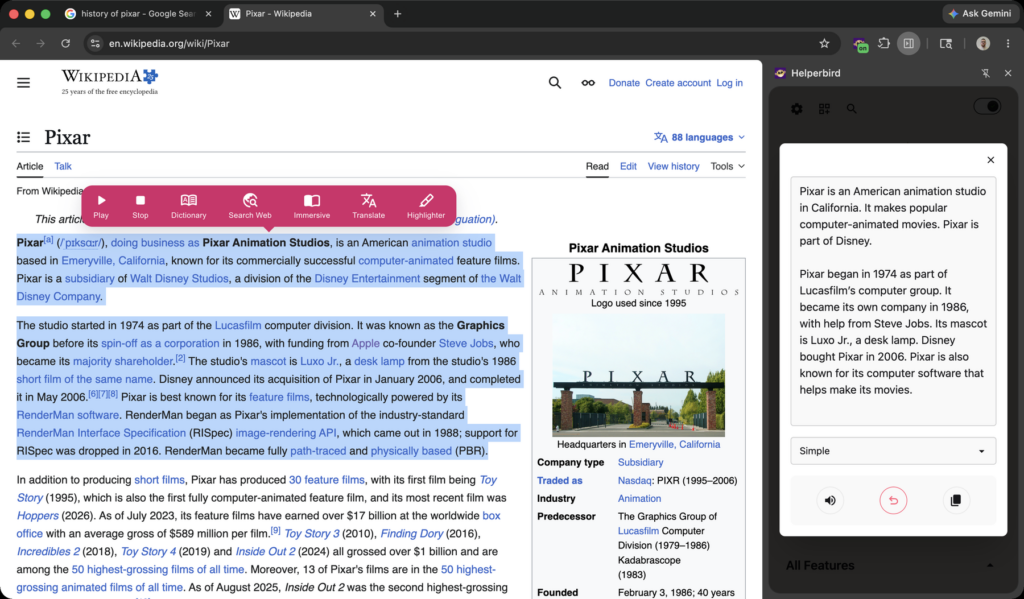Copy summary with the clipboard icon
This screenshot has height=599, width=1024.
[x=955, y=500]
